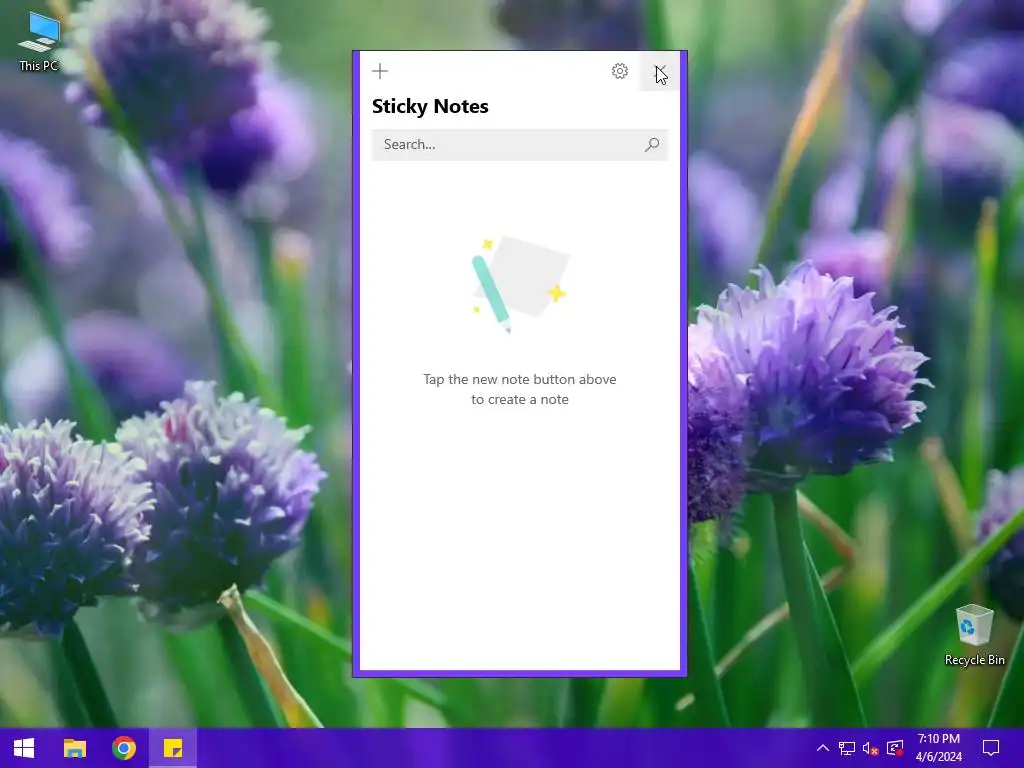Image resolution: width=1024 pixels, height=768 pixels.
Task: Select the Recycle Bin desktop icon
Action: tap(974, 635)
